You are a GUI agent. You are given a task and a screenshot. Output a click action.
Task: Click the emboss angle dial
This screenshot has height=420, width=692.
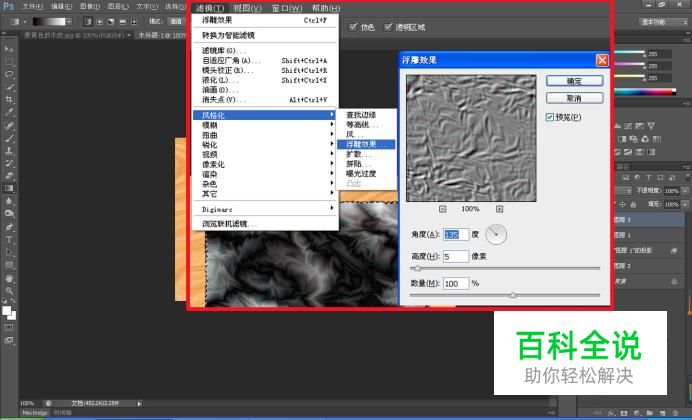point(496,235)
